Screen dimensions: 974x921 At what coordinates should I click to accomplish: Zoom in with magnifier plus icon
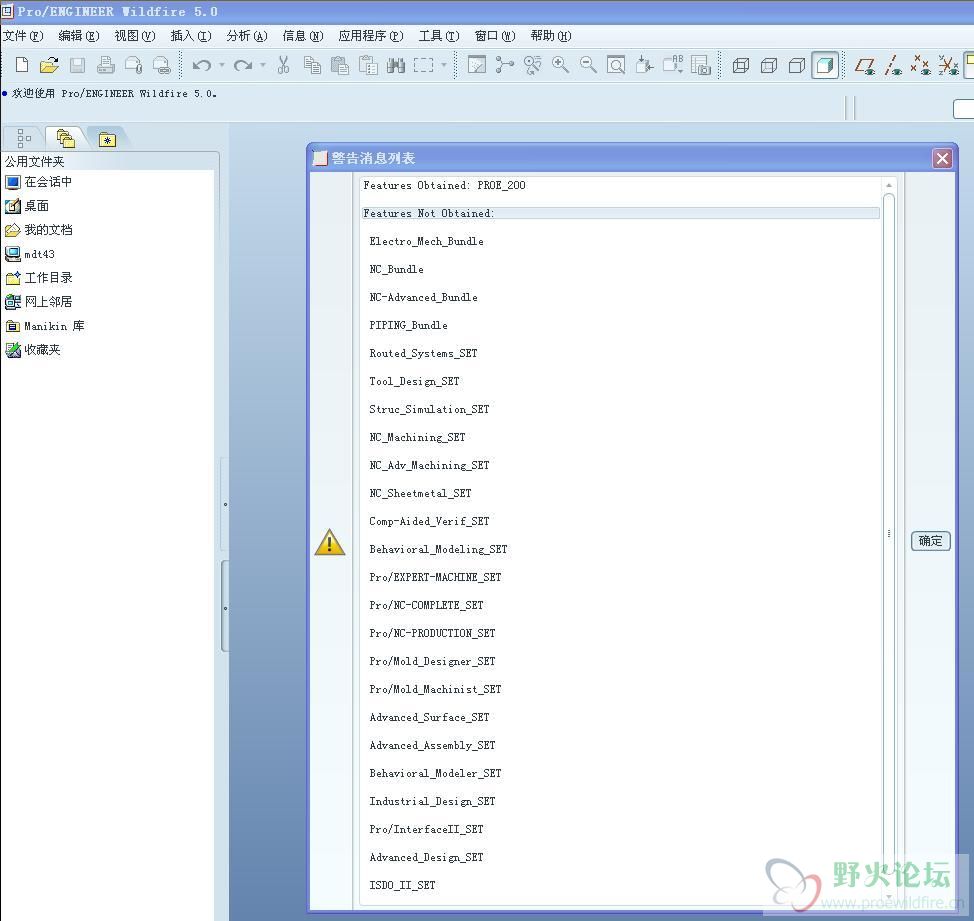560,65
